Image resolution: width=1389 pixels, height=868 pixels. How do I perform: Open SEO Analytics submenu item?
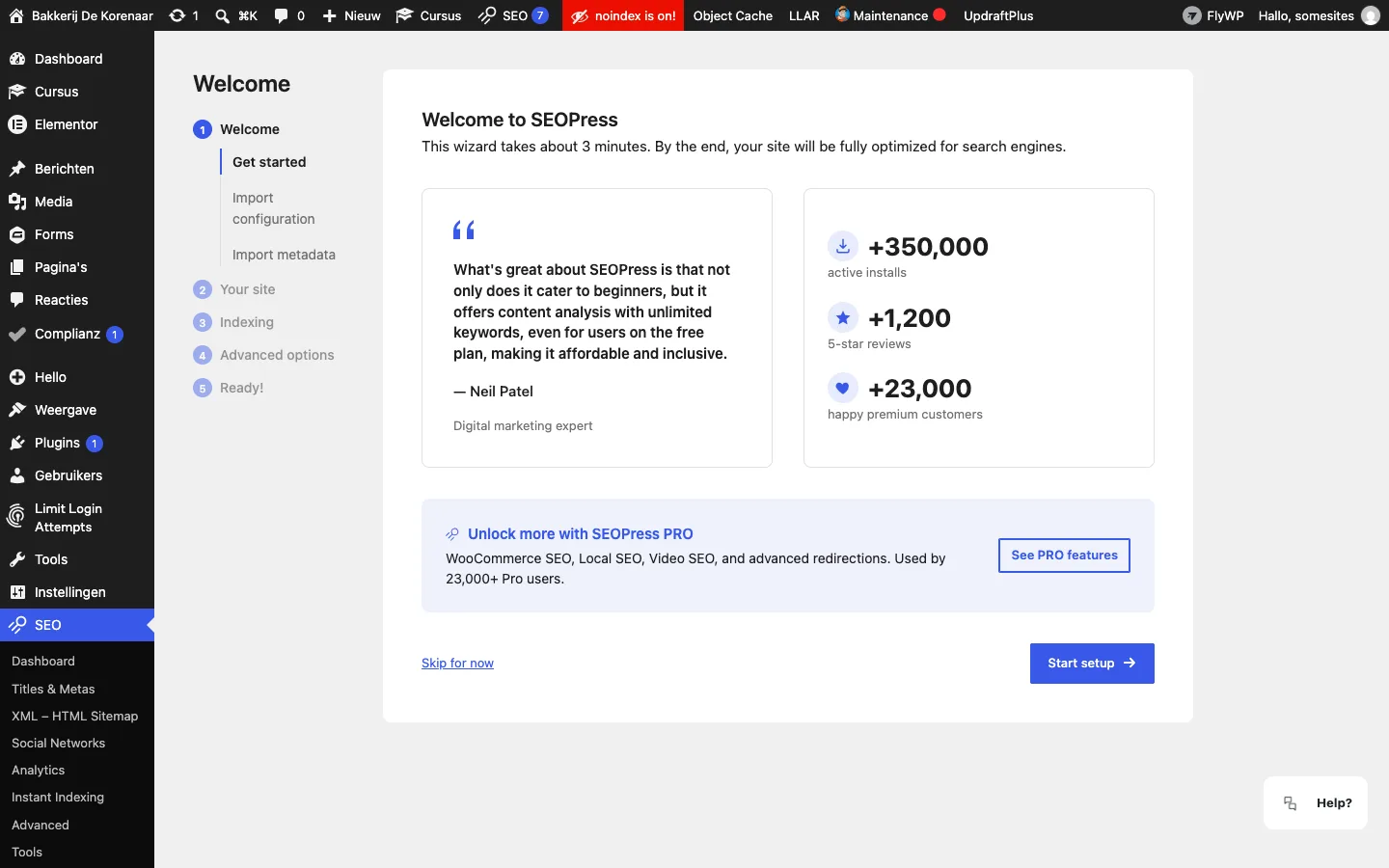tap(39, 770)
